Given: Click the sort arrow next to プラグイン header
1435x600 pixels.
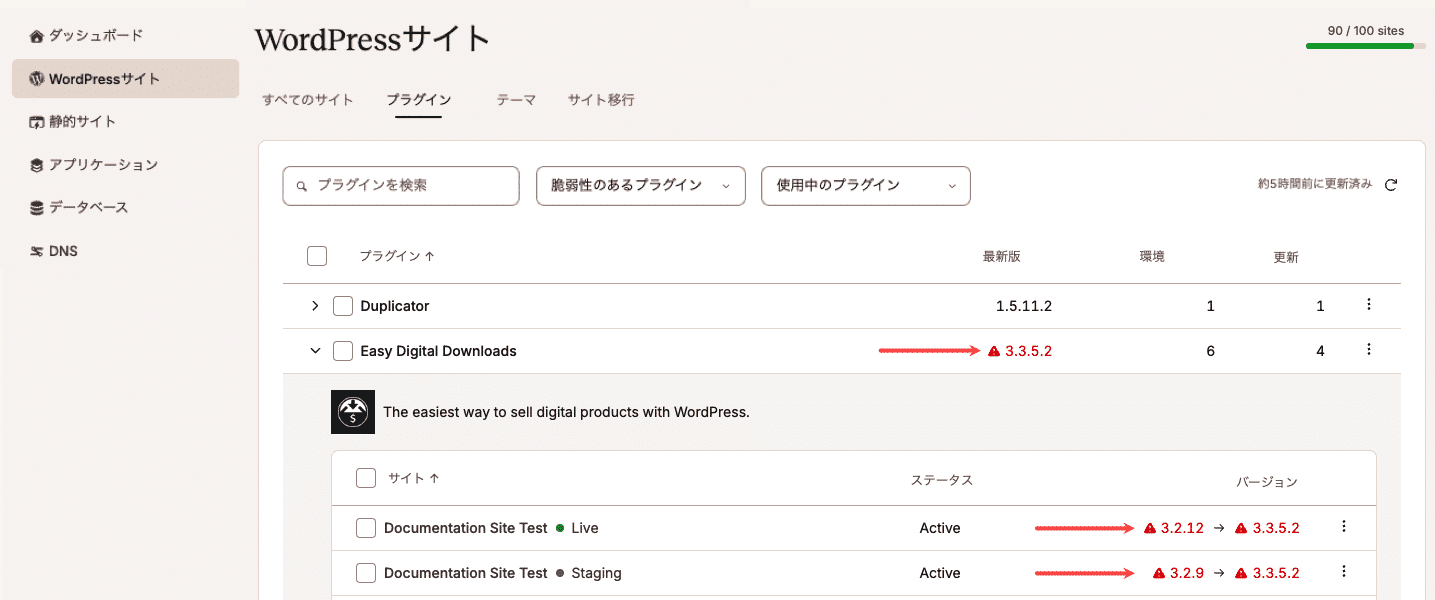Looking at the screenshot, I should click(429, 256).
